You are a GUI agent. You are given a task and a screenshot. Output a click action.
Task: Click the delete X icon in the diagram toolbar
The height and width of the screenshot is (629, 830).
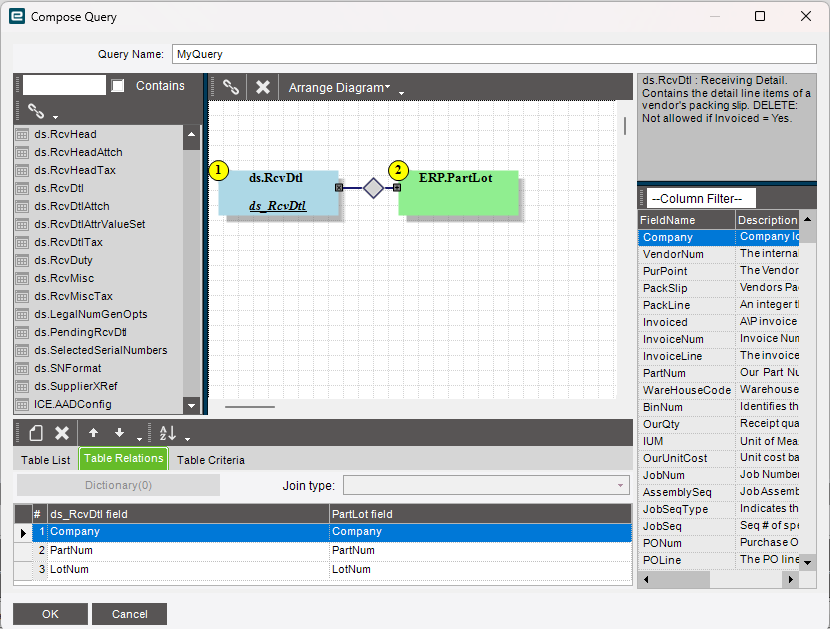tap(263, 87)
